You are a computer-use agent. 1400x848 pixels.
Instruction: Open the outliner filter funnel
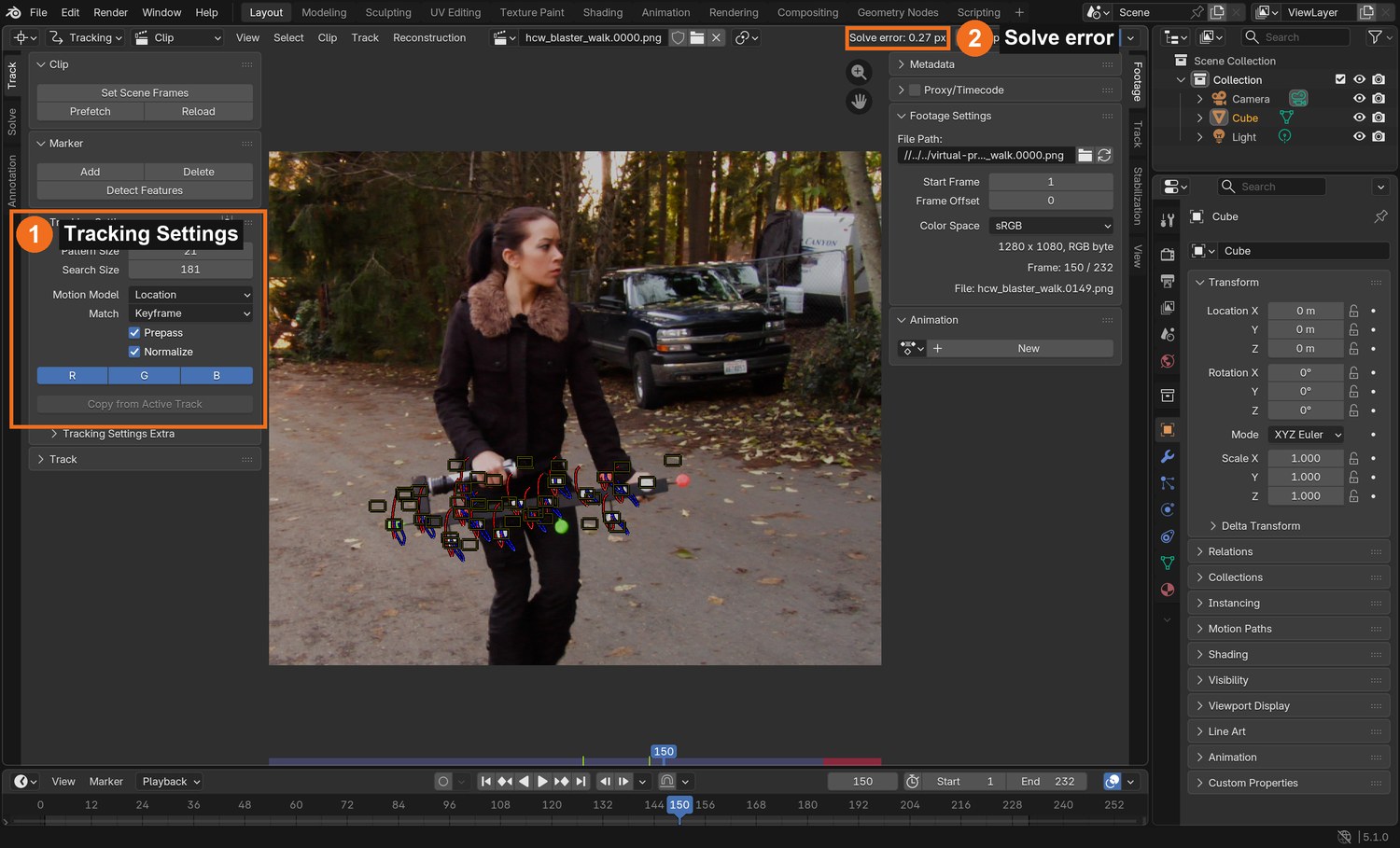1375,37
